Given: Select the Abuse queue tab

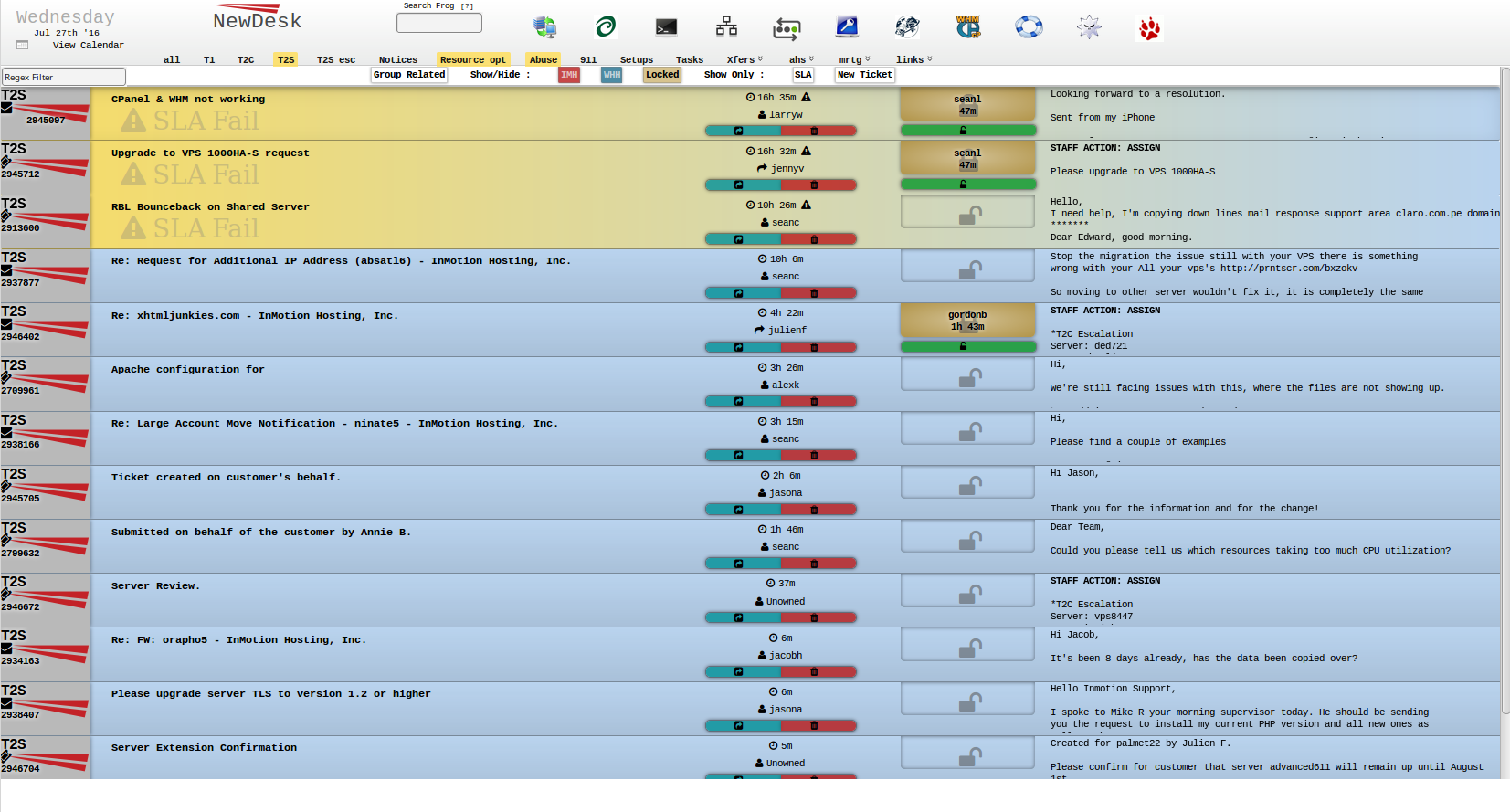Looking at the screenshot, I should [x=543, y=59].
